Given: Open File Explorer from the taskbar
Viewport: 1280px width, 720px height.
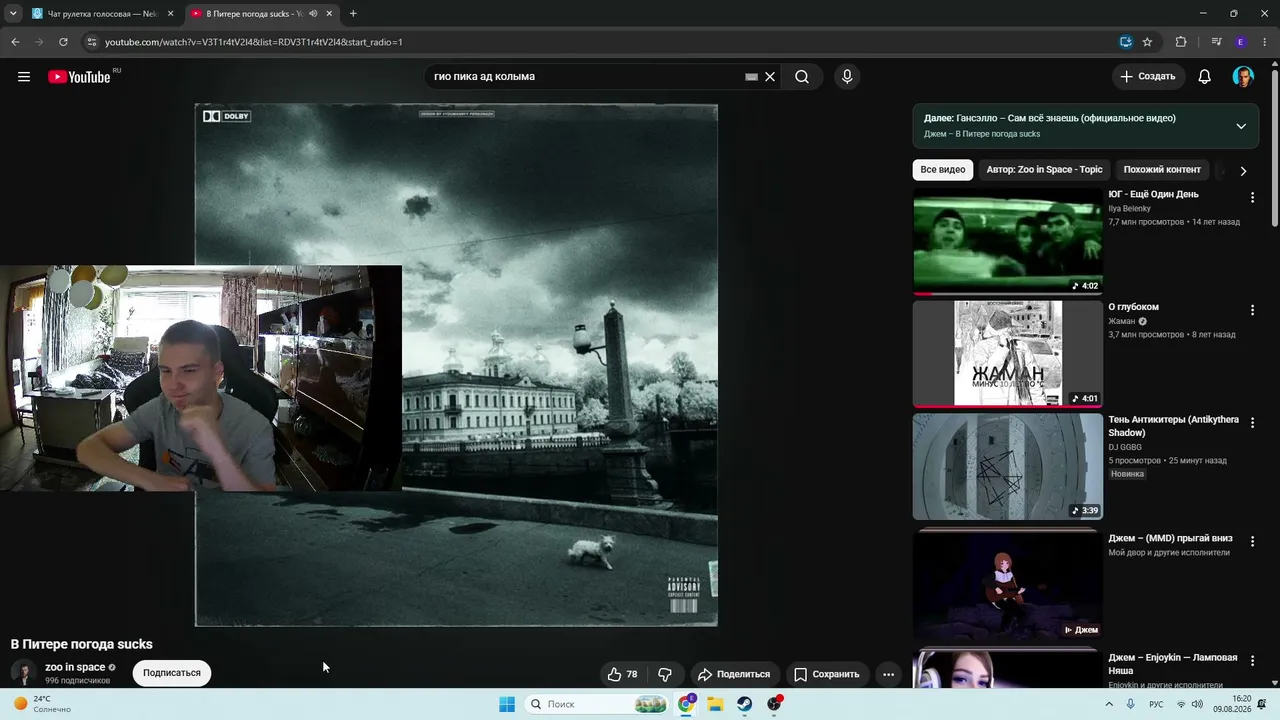Looking at the screenshot, I should coord(716,704).
